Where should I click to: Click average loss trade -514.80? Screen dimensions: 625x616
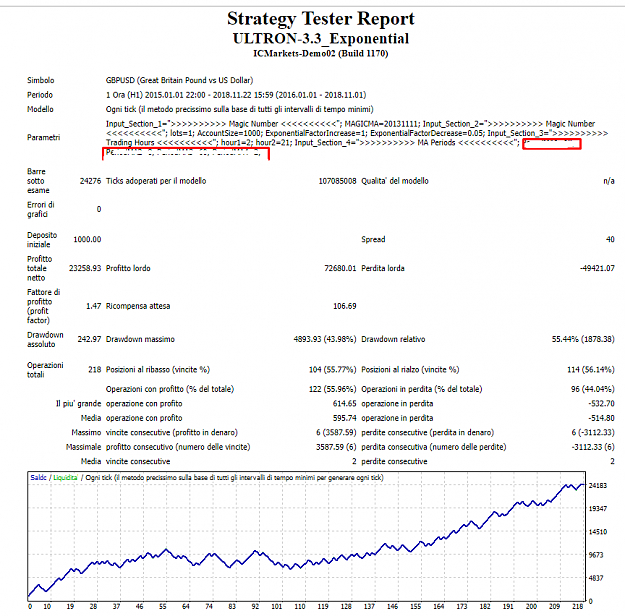(601, 418)
